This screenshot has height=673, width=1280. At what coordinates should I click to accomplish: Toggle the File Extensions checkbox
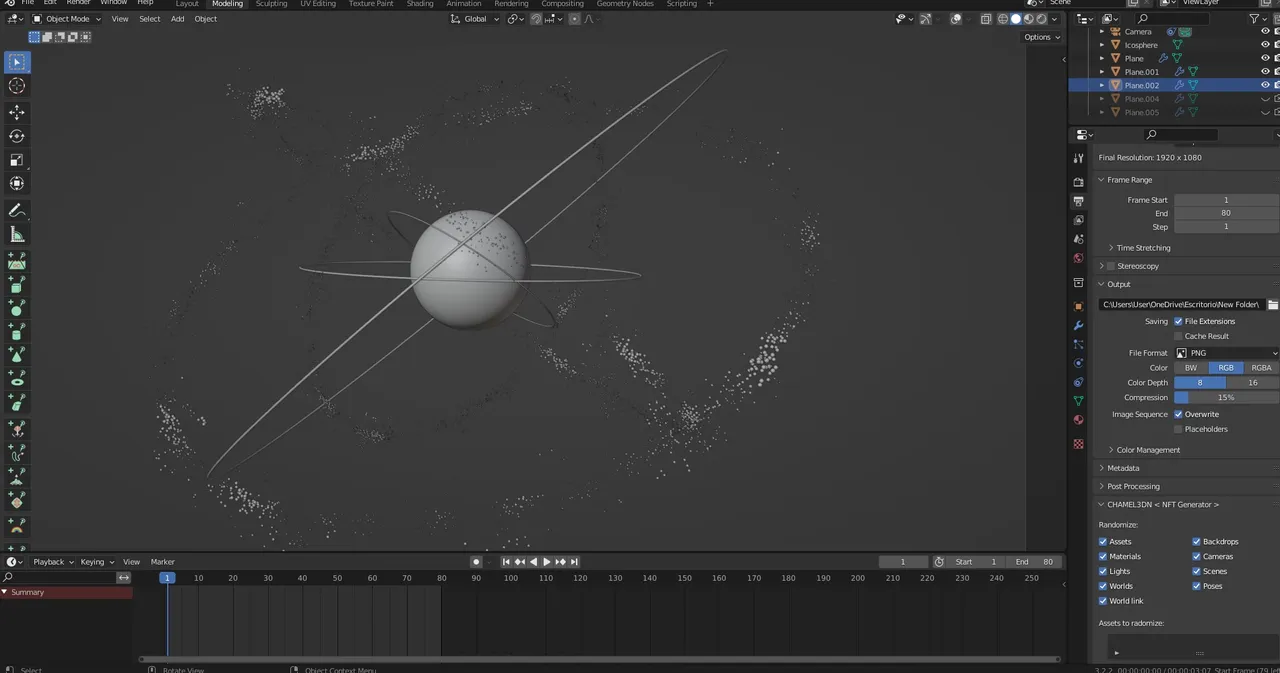[x=1178, y=321]
